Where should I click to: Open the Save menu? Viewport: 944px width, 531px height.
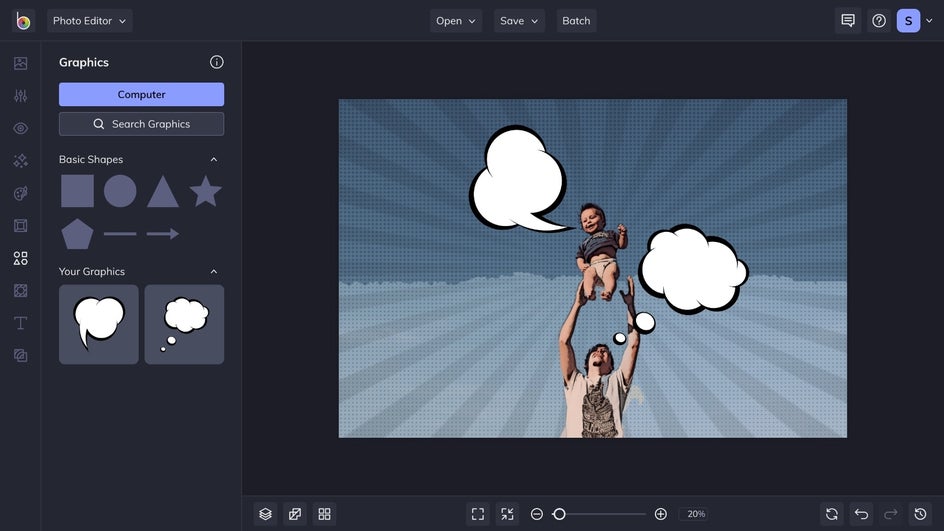pyautogui.click(x=519, y=21)
